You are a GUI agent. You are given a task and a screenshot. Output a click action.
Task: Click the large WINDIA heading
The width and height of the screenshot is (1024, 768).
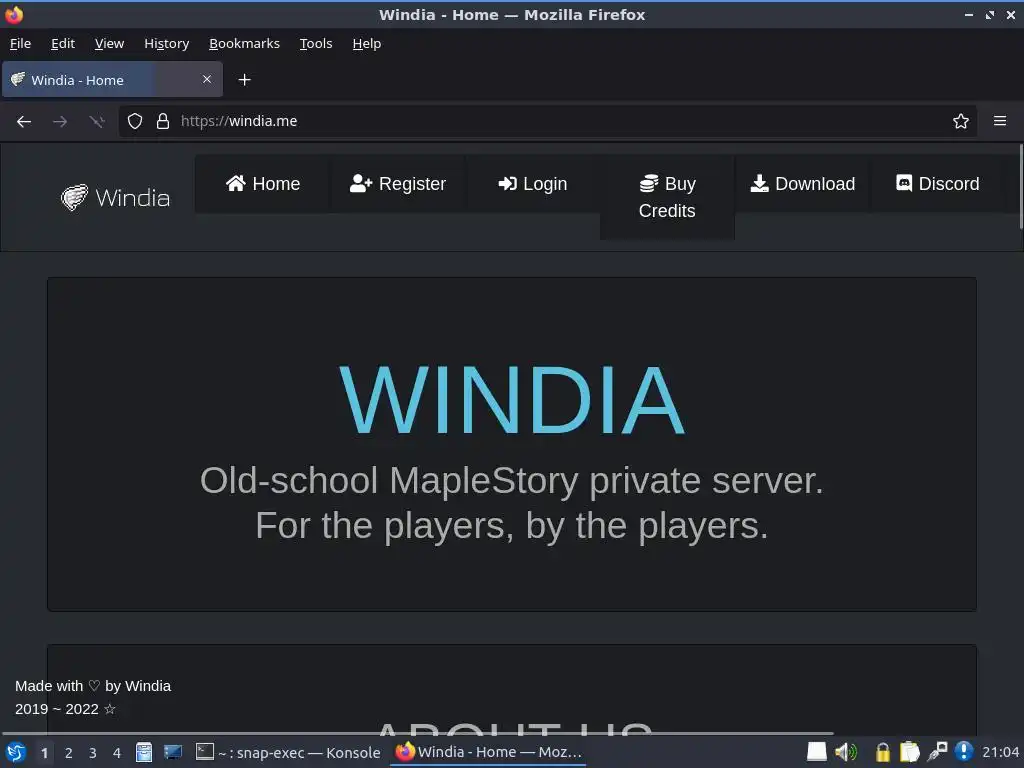pos(511,400)
